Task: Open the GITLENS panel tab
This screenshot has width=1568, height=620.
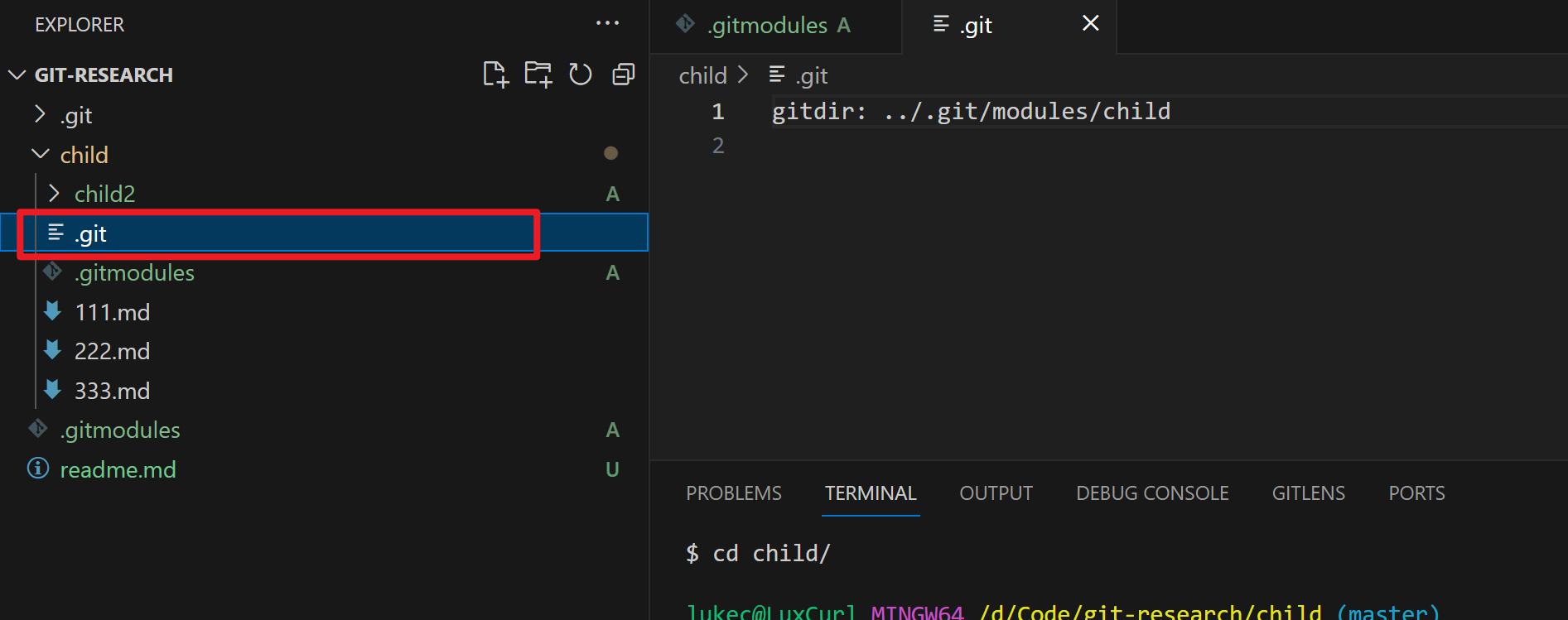Action: click(x=1308, y=493)
